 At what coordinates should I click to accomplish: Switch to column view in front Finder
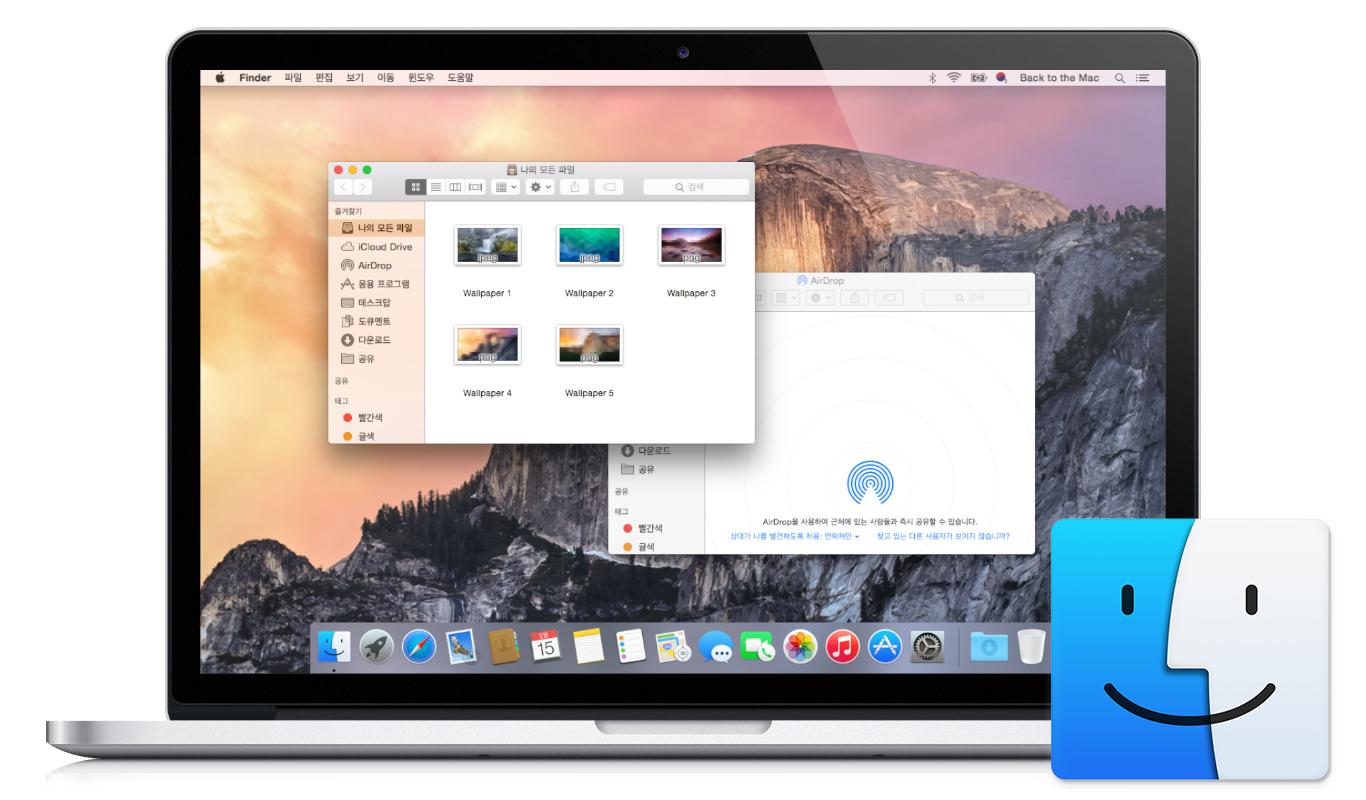455,187
